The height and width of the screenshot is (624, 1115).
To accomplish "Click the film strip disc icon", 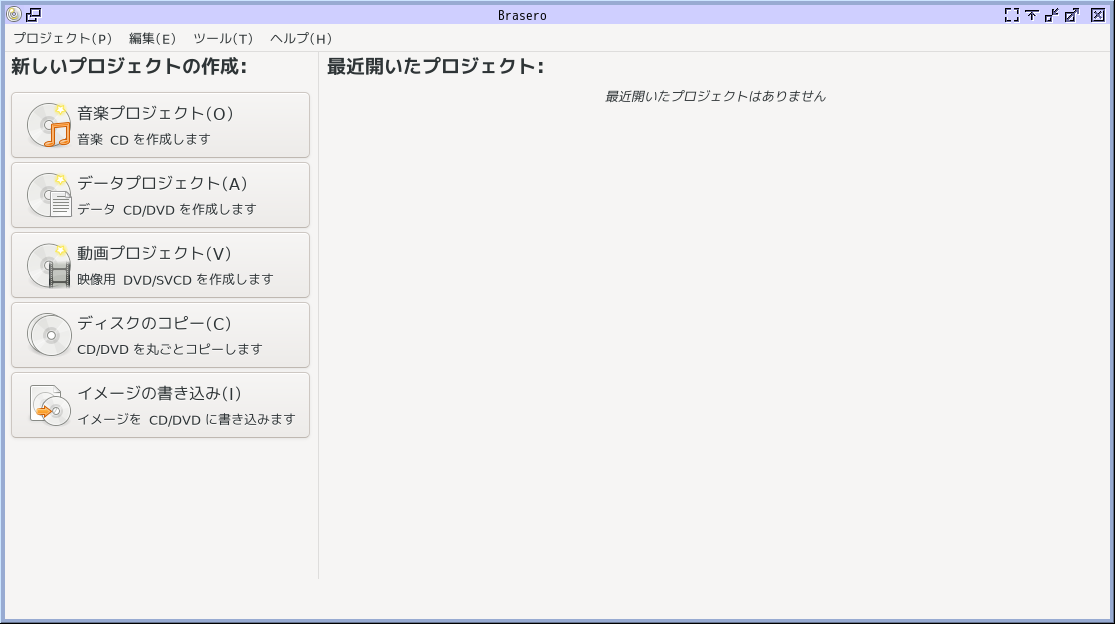I will pos(49,265).
